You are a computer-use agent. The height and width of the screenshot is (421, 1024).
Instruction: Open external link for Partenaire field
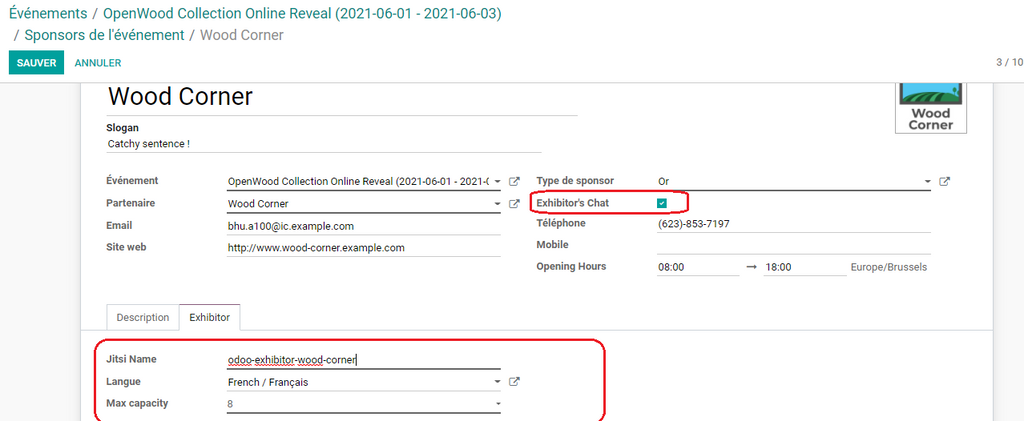pyautogui.click(x=514, y=204)
